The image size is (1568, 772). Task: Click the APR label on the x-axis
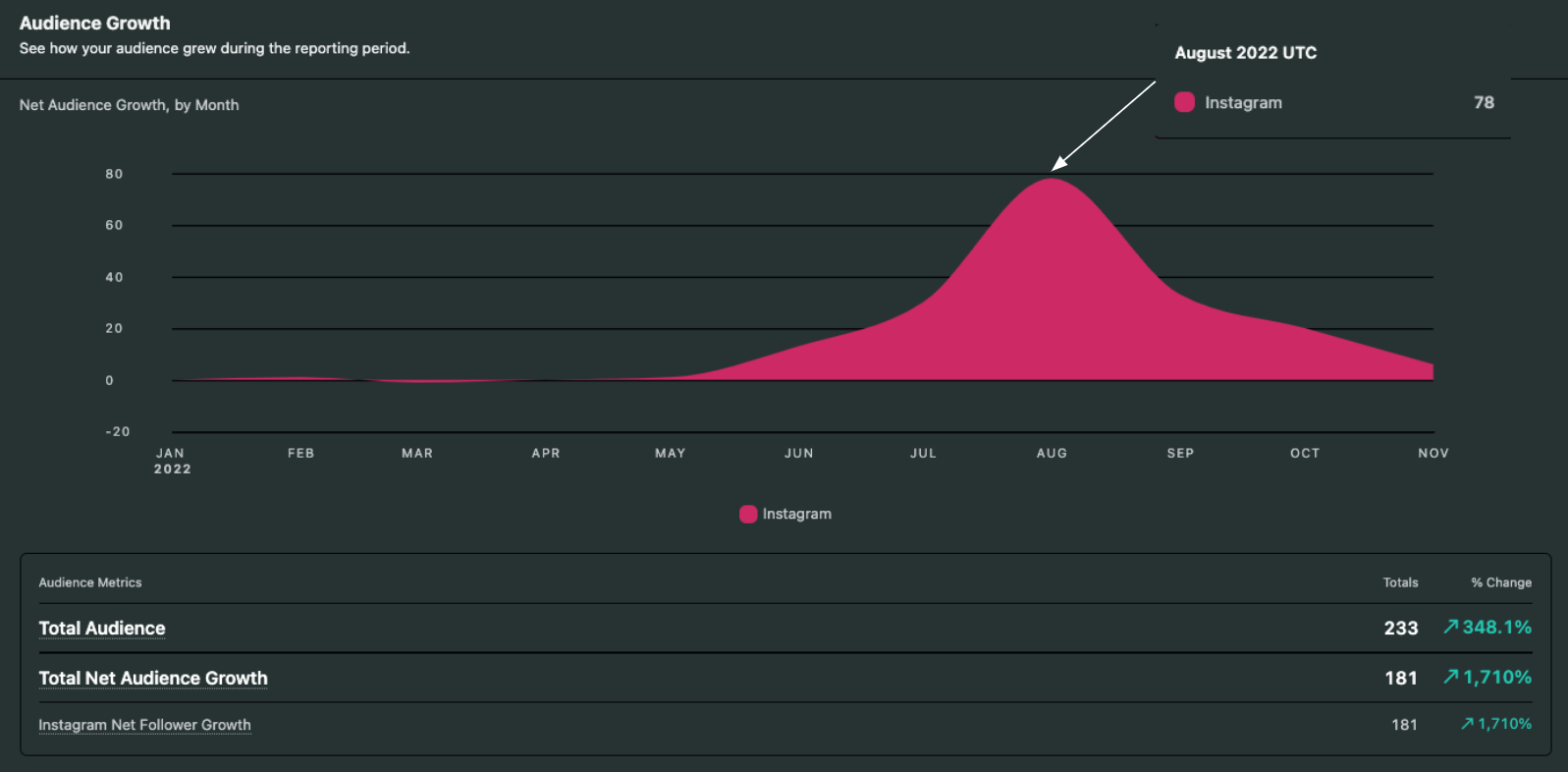(x=546, y=453)
